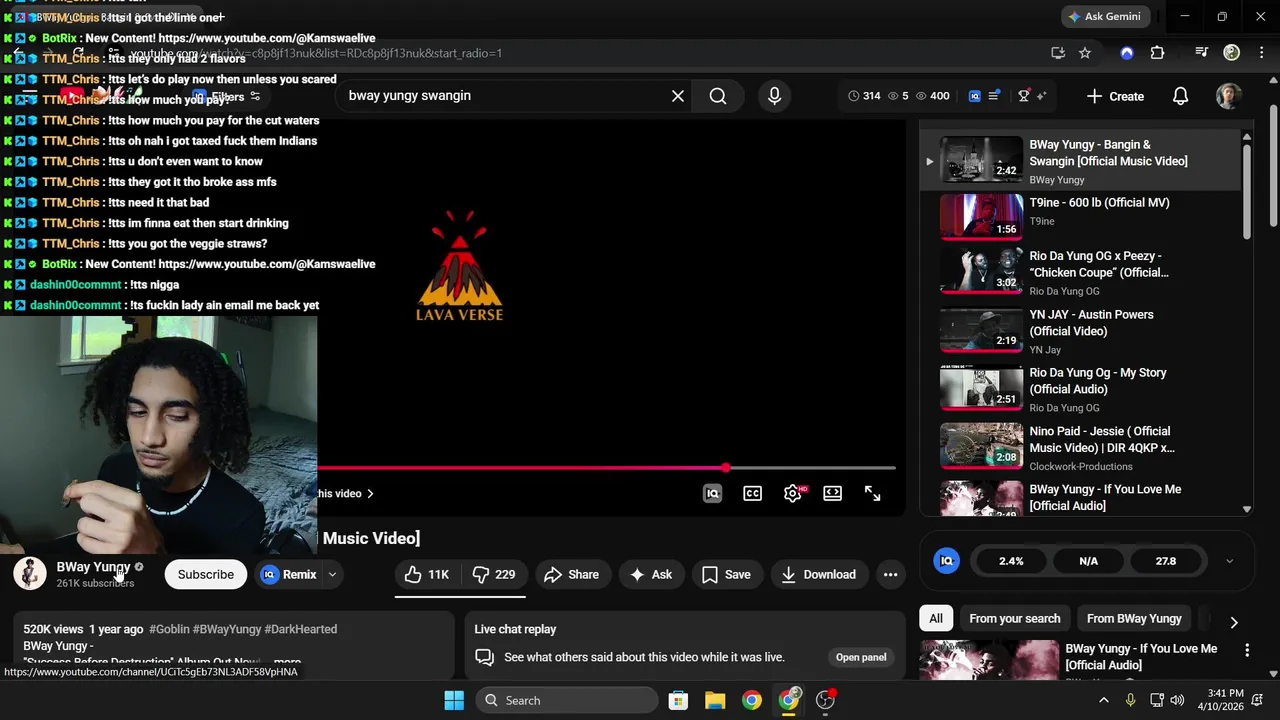The width and height of the screenshot is (1280, 720).
Task: Click the Windows taskbar Search box
Action: [x=567, y=700]
